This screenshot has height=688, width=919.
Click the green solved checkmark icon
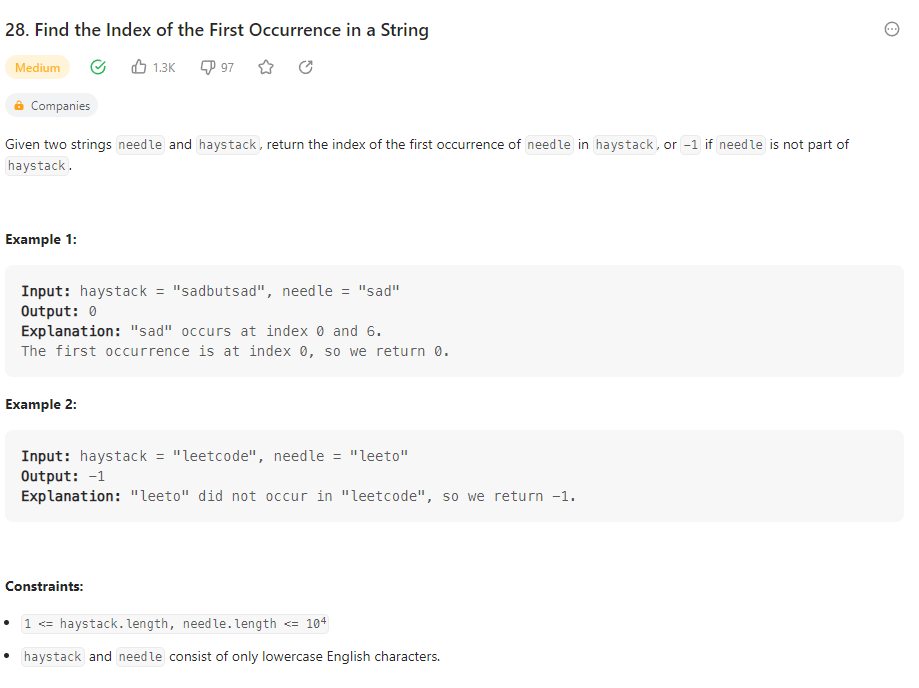tap(98, 67)
